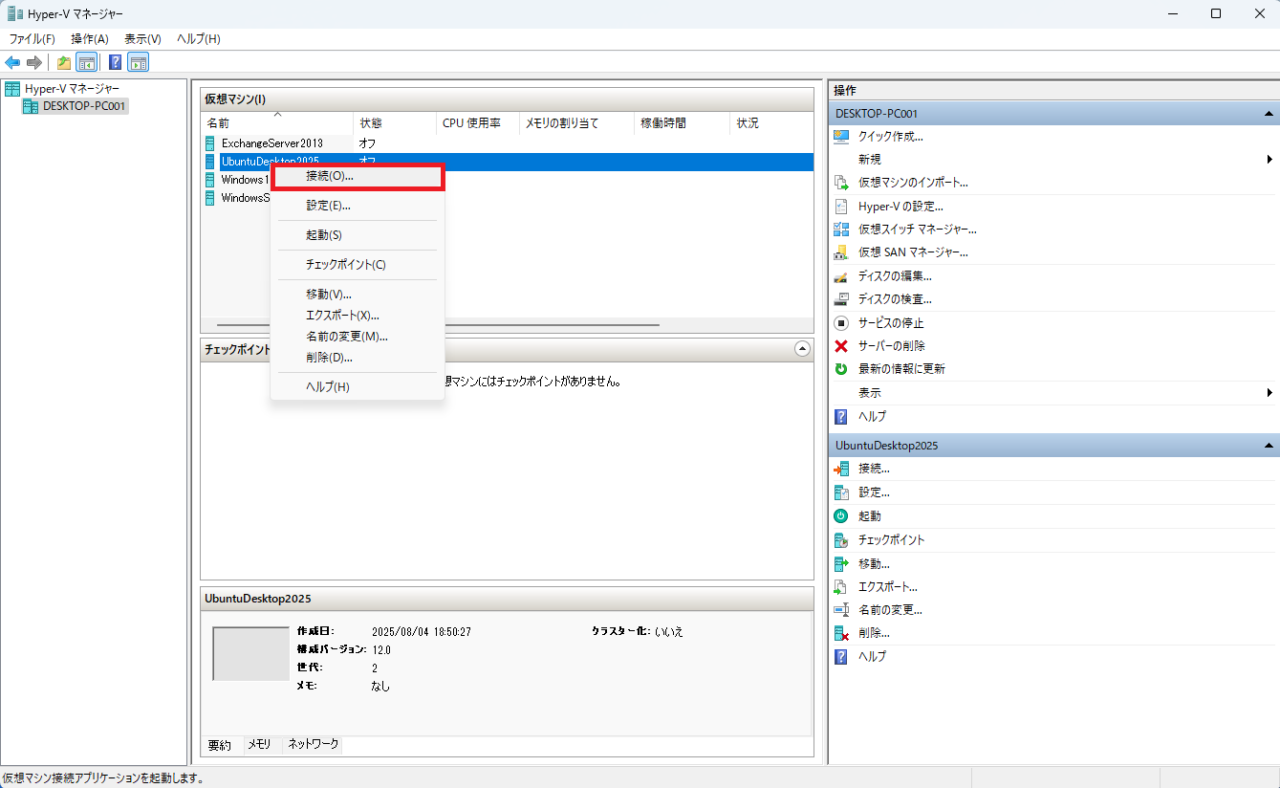Click ディスクの編集 icon

click(841, 276)
